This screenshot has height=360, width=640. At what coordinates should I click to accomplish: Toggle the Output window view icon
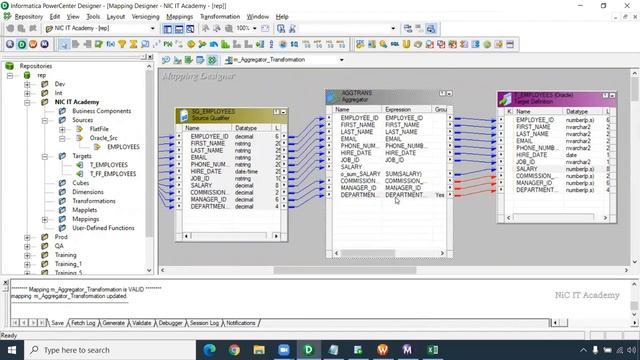(179, 29)
